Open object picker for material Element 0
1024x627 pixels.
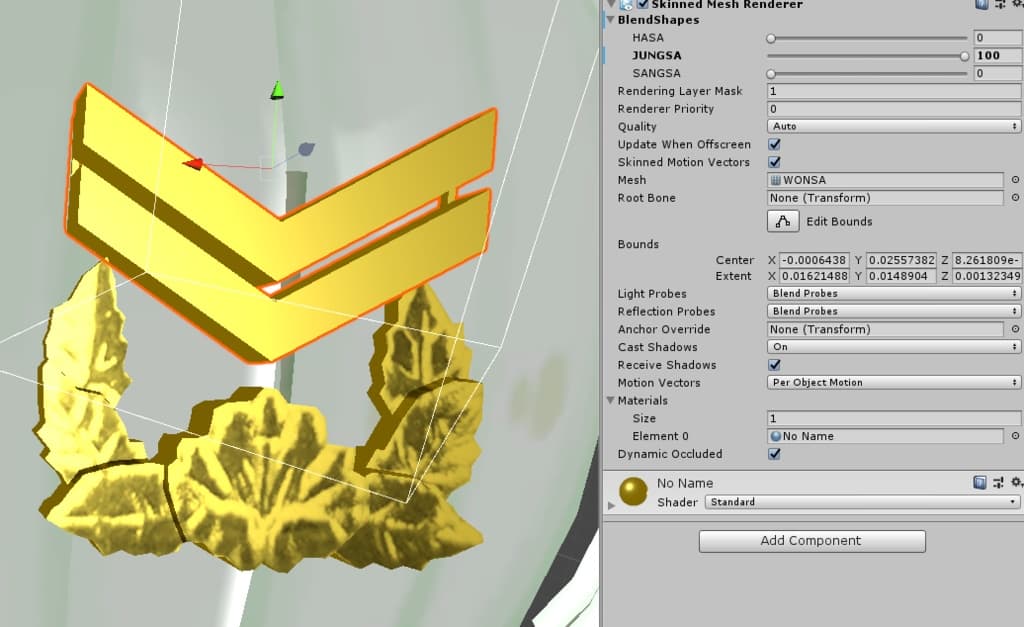pos(1015,436)
